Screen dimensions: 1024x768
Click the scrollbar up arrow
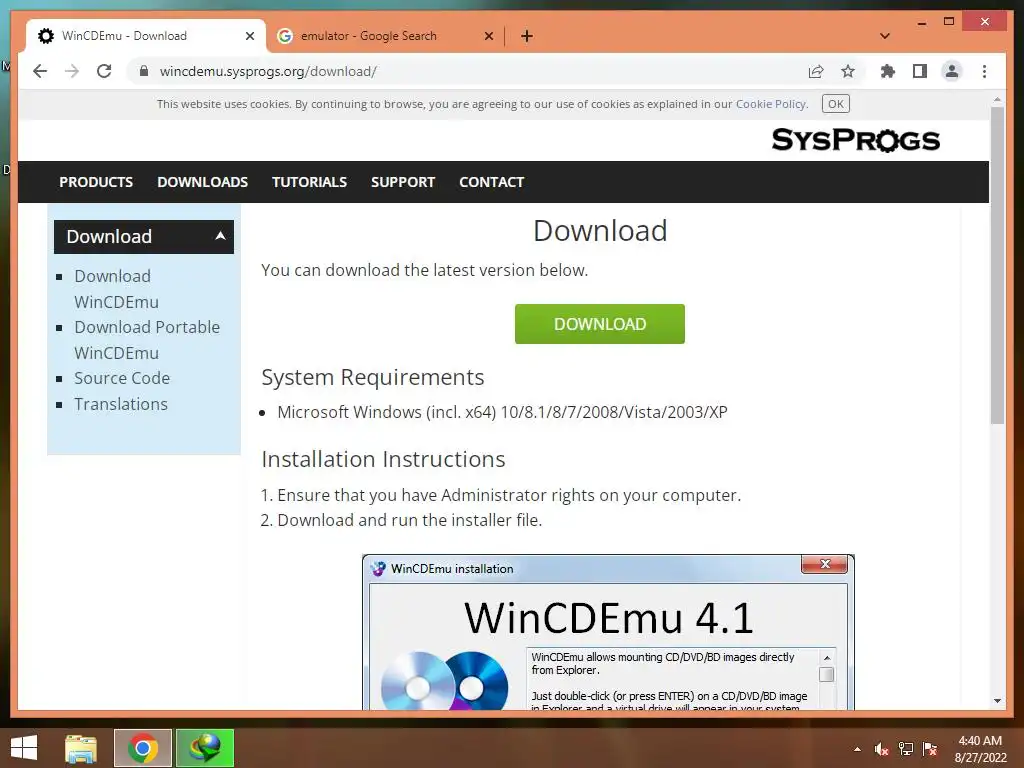(x=997, y=100)
